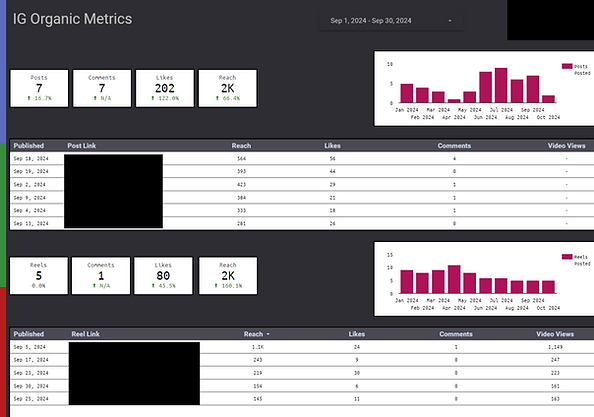Click the 'Sep 25, 2024' reel date cell
This screenshot has height=417, width=594.
coord(31,399)
